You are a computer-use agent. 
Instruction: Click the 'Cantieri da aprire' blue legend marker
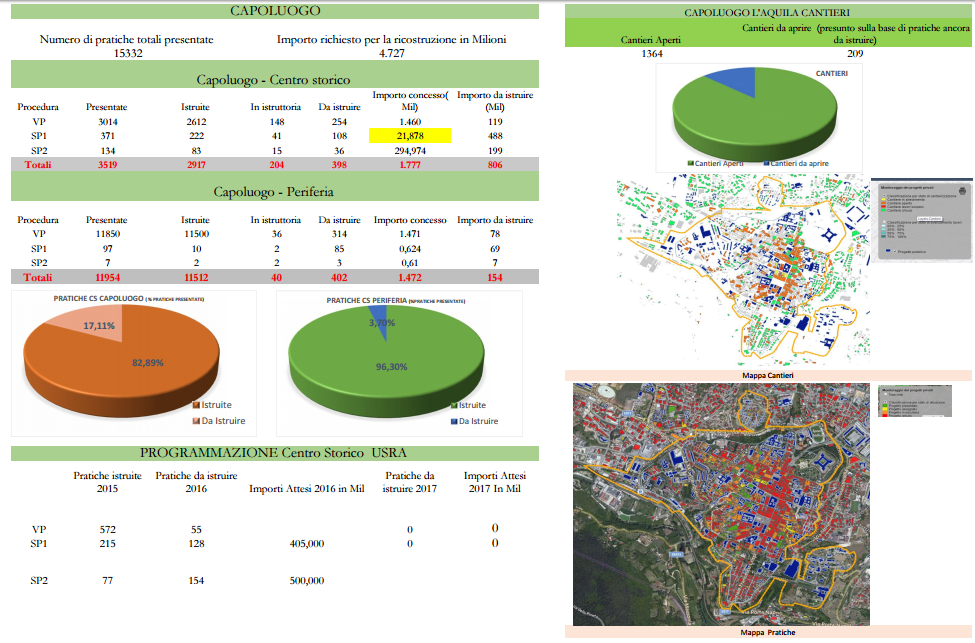point(766,162)
